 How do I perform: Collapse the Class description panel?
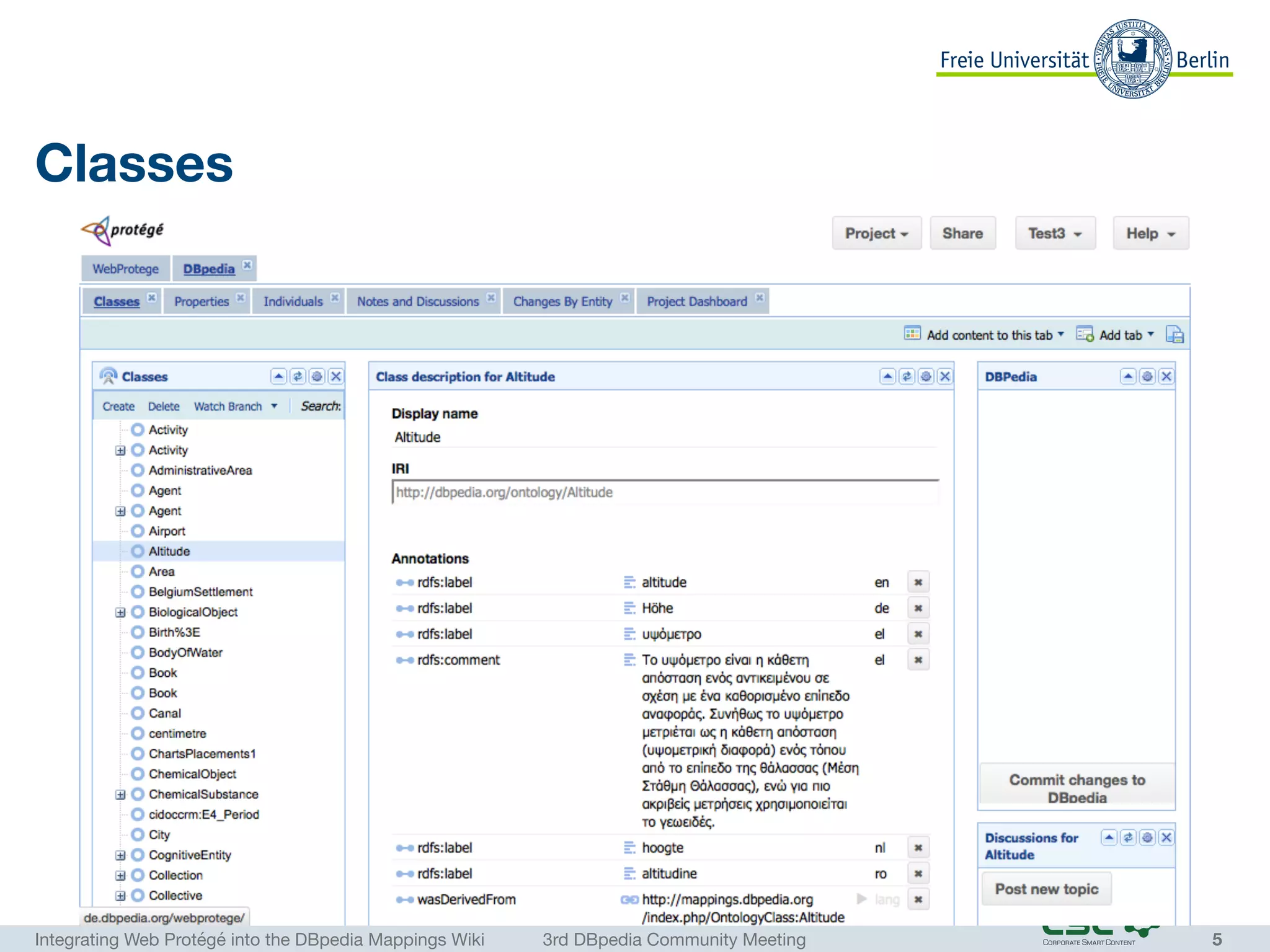887,376
